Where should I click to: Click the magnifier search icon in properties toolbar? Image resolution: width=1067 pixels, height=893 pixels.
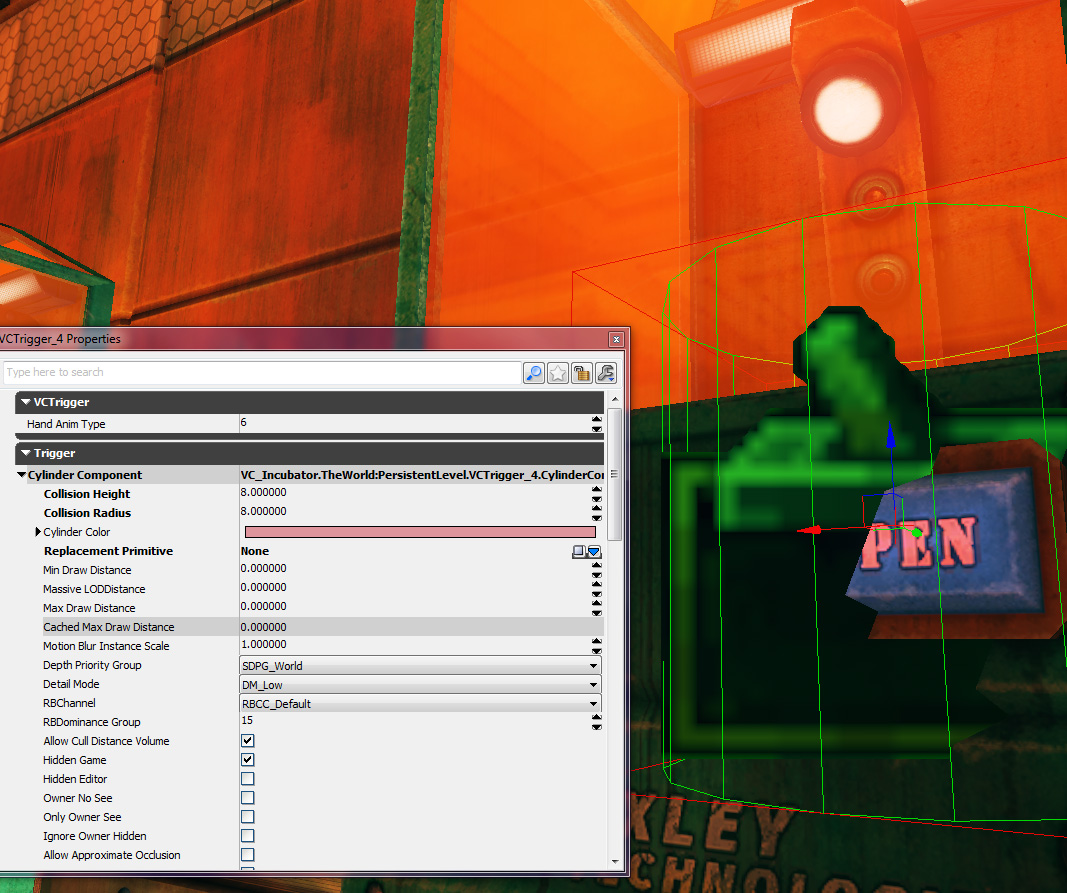(534, 373)
